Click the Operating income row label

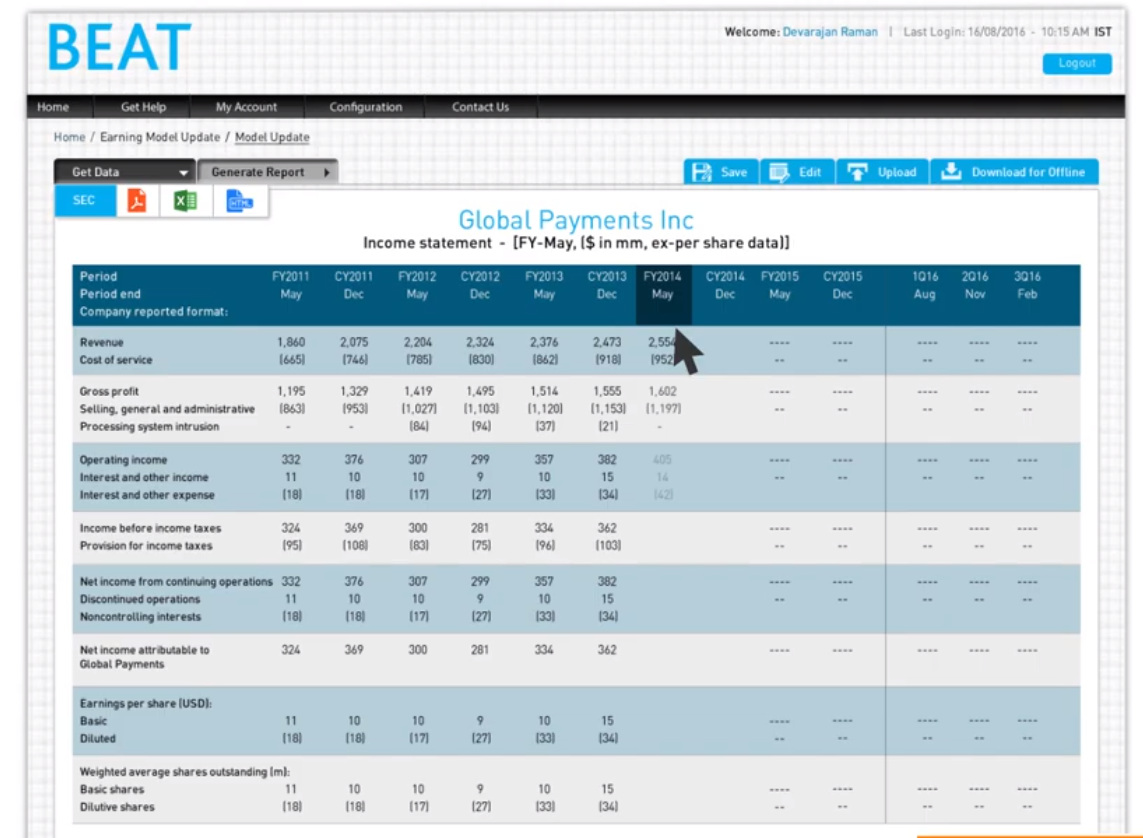click(x=123, y=460)
